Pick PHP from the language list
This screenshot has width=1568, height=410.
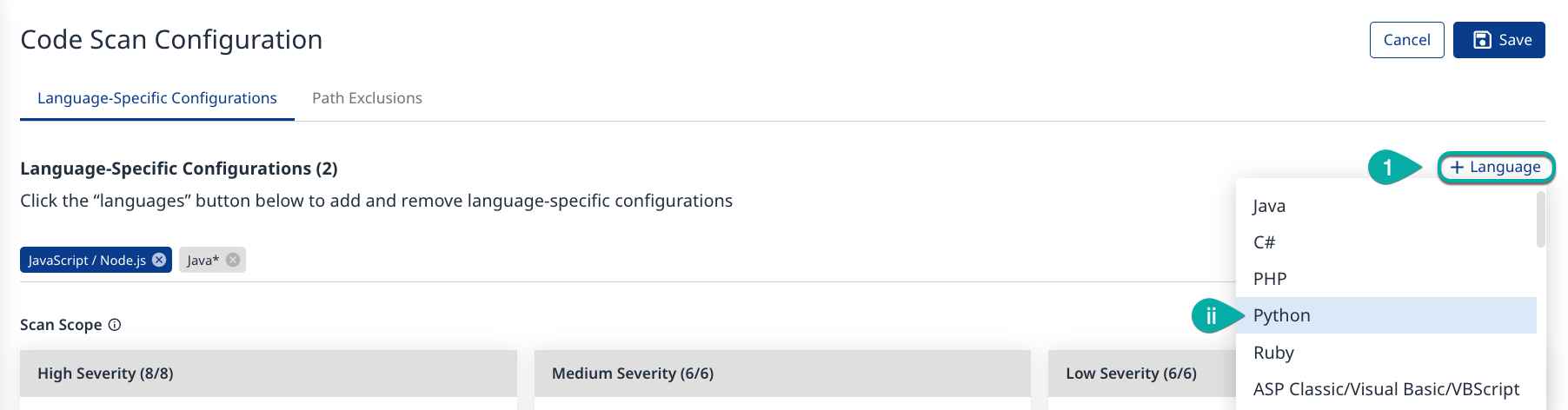pos(1270,279)
